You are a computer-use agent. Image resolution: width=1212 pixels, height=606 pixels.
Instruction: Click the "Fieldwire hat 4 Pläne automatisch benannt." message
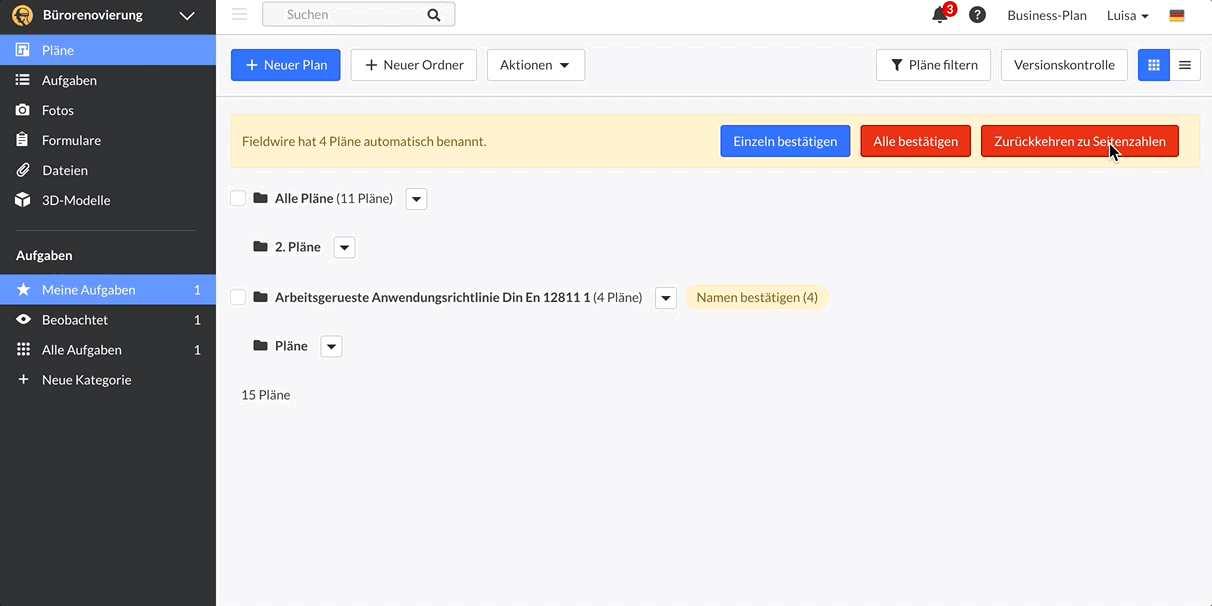364,141
